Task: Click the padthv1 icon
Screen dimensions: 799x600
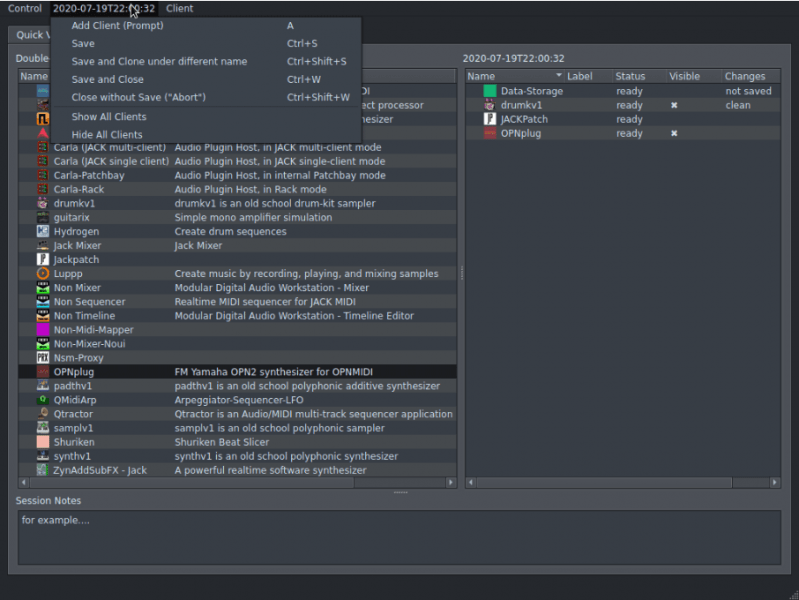Action: pyautogui.click(x=43, y=386)
